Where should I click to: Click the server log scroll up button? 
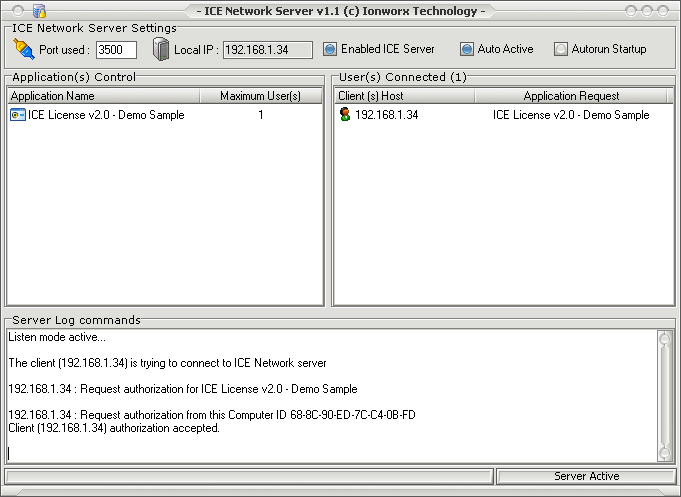pyautogui.click(x=664, y=338)
